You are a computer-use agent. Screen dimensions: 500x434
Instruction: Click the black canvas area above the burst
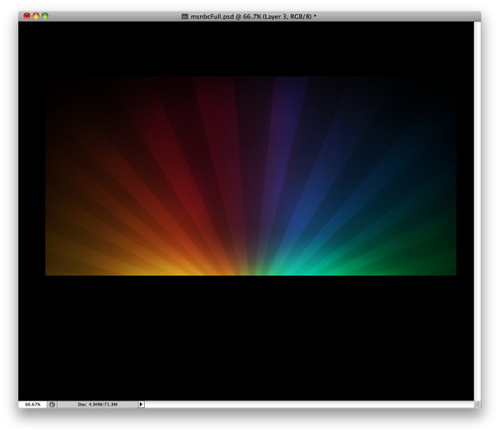[x=246, y=49]
